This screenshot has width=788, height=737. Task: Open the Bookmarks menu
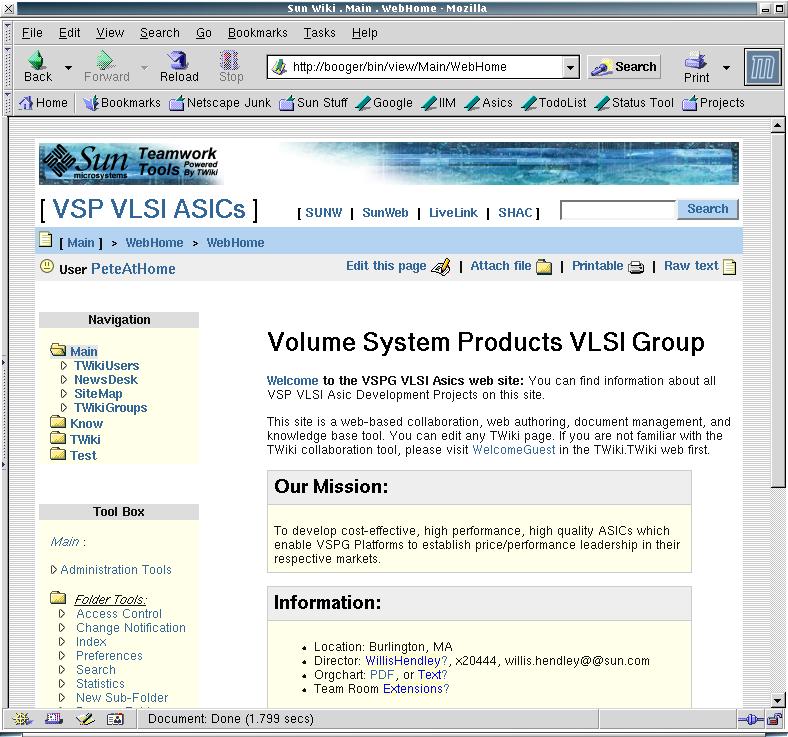pyautogui.click(x=257, y=33)
